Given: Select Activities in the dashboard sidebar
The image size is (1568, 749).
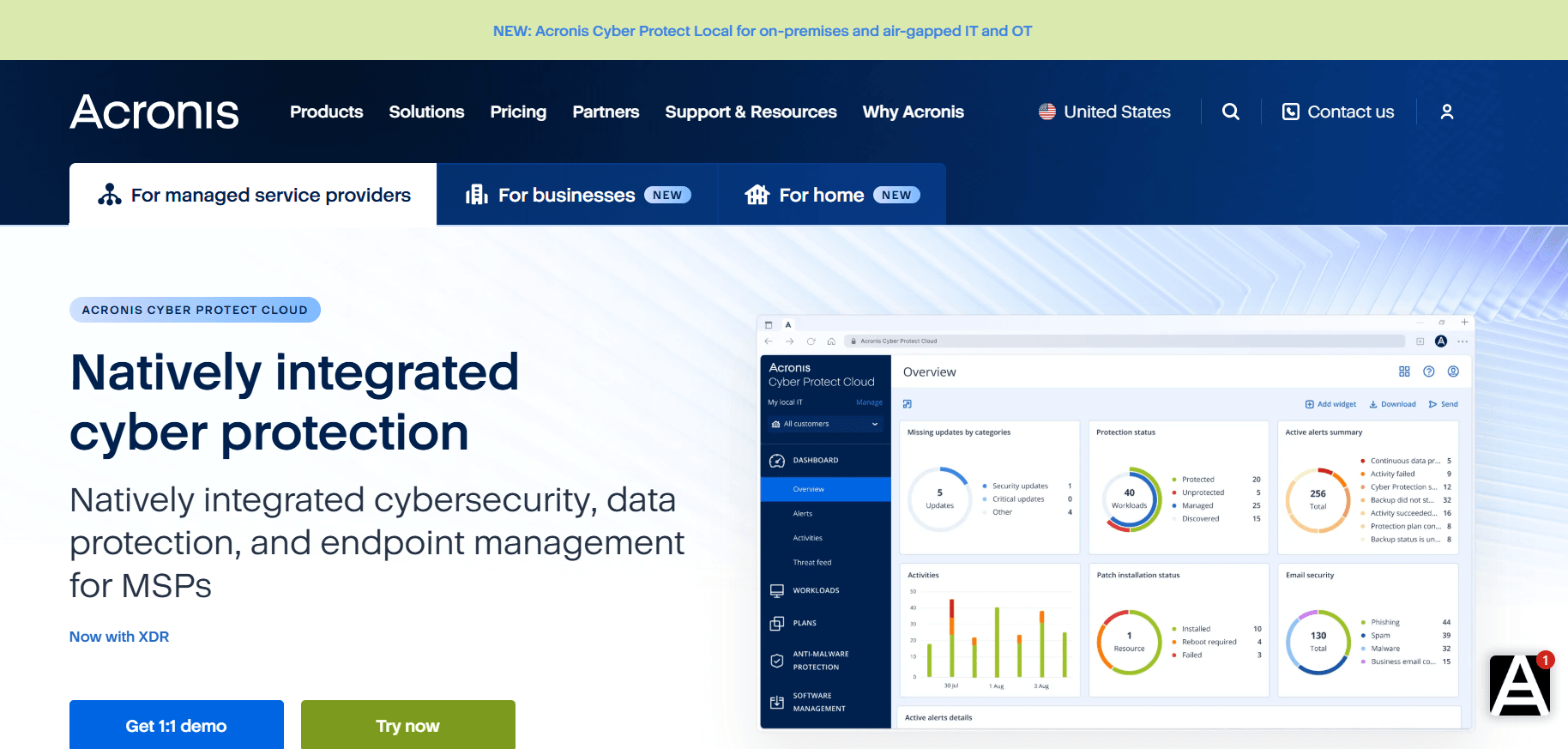Looking at the screenshot, I should (808, 538).
